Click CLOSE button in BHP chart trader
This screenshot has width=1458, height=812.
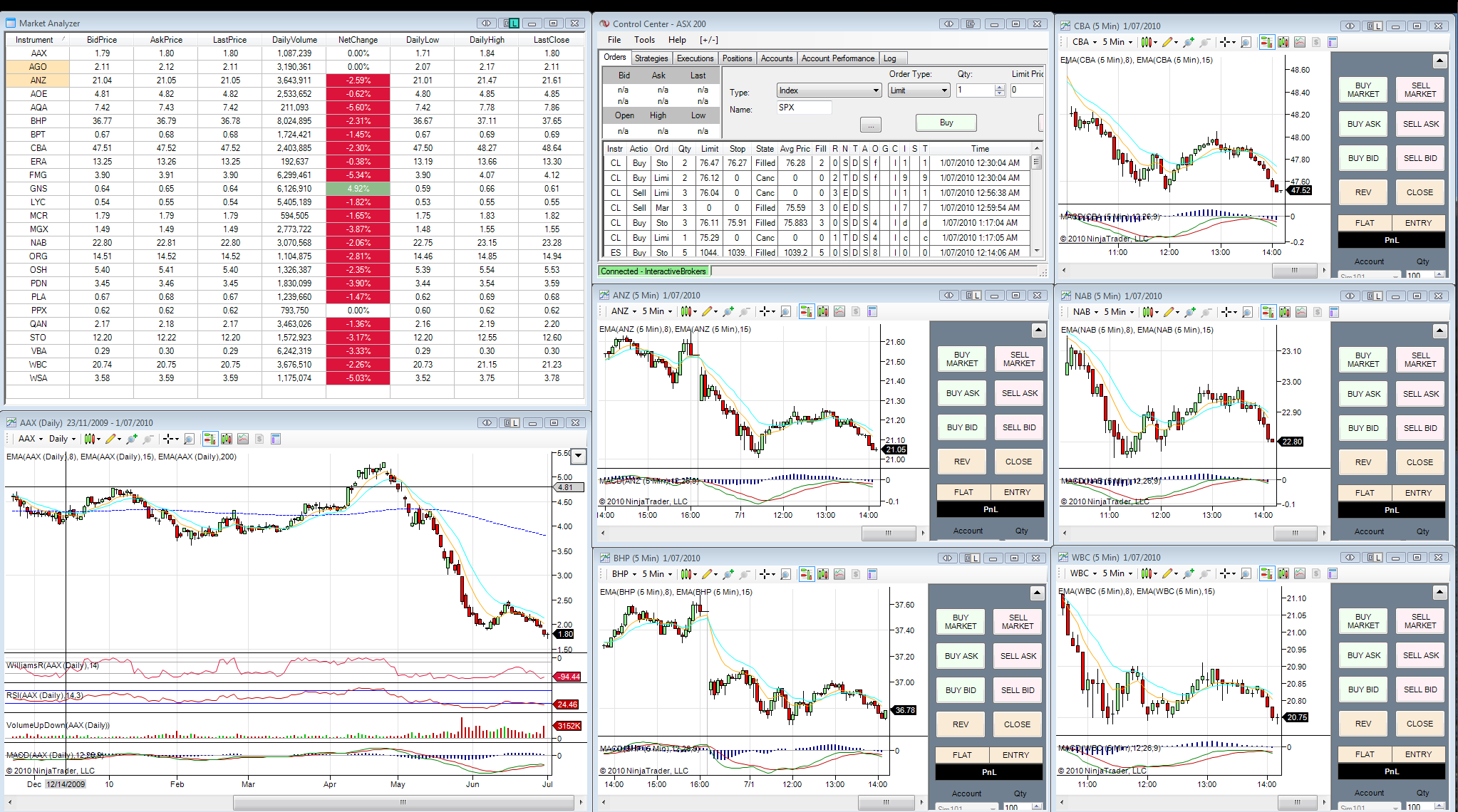[1018, 724]
